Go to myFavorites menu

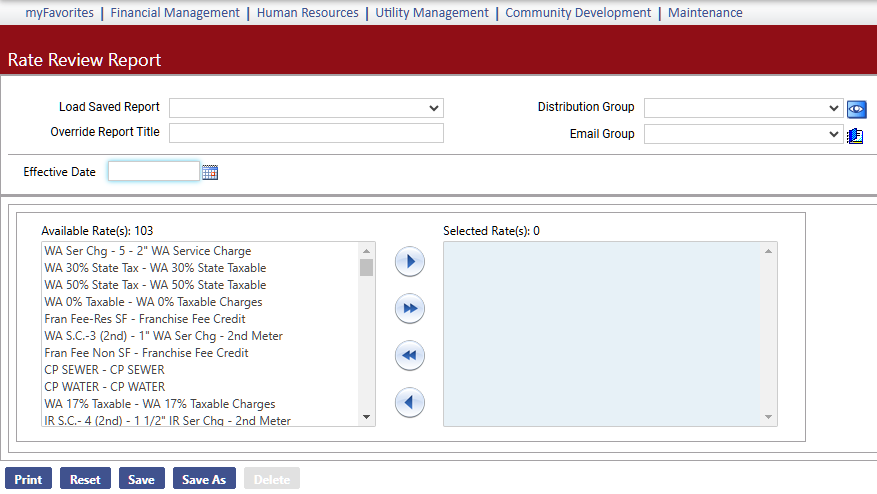point(59,13)
